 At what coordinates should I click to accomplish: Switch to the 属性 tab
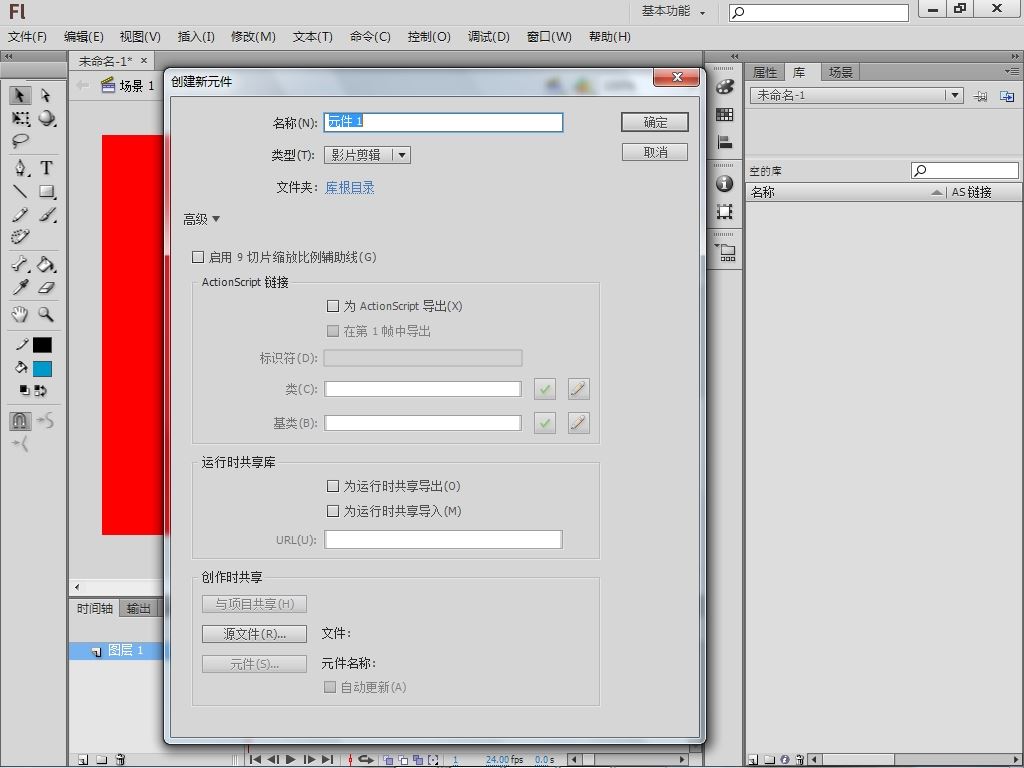765,72
